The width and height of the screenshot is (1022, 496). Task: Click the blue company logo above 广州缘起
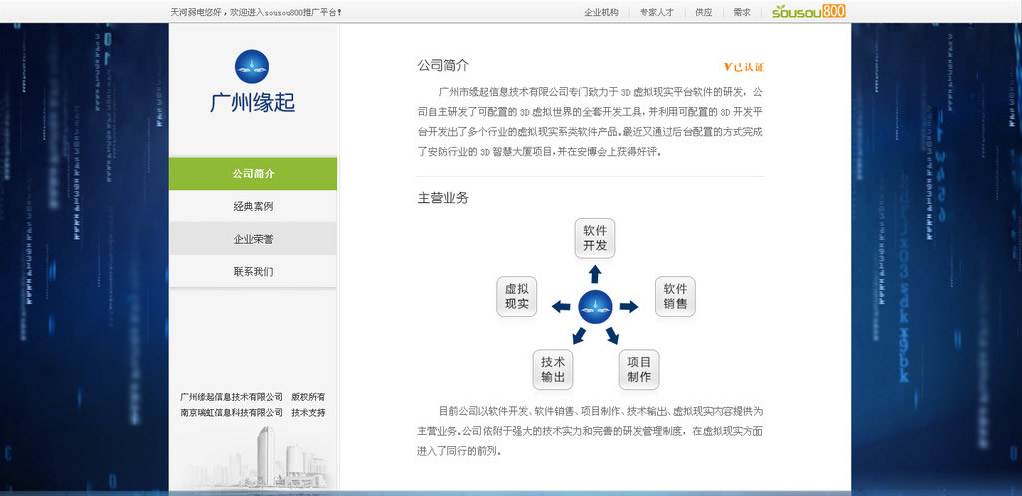pyautogui.click(x=252, y=66)
